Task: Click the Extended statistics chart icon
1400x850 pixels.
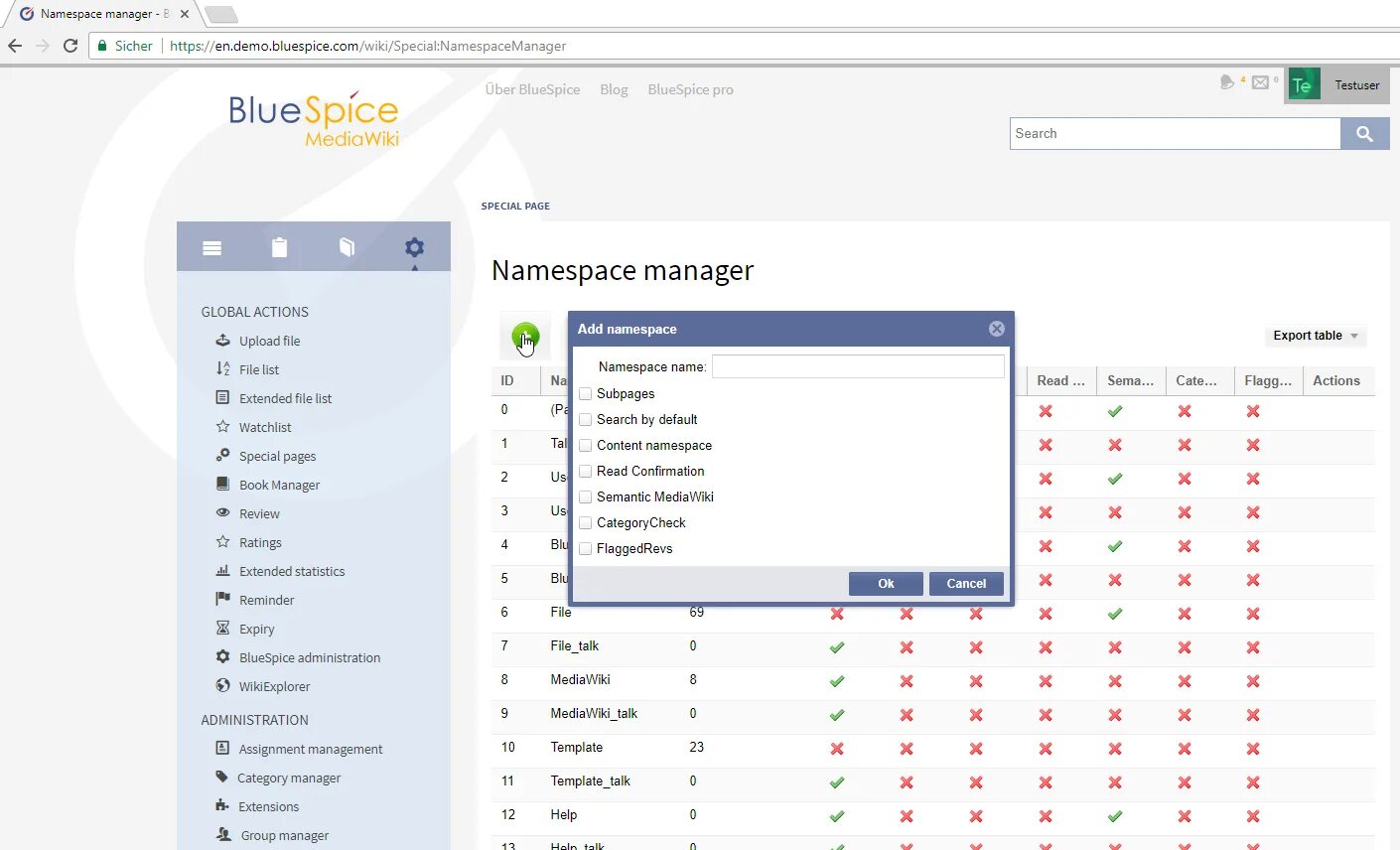Action: click(223, 571)
